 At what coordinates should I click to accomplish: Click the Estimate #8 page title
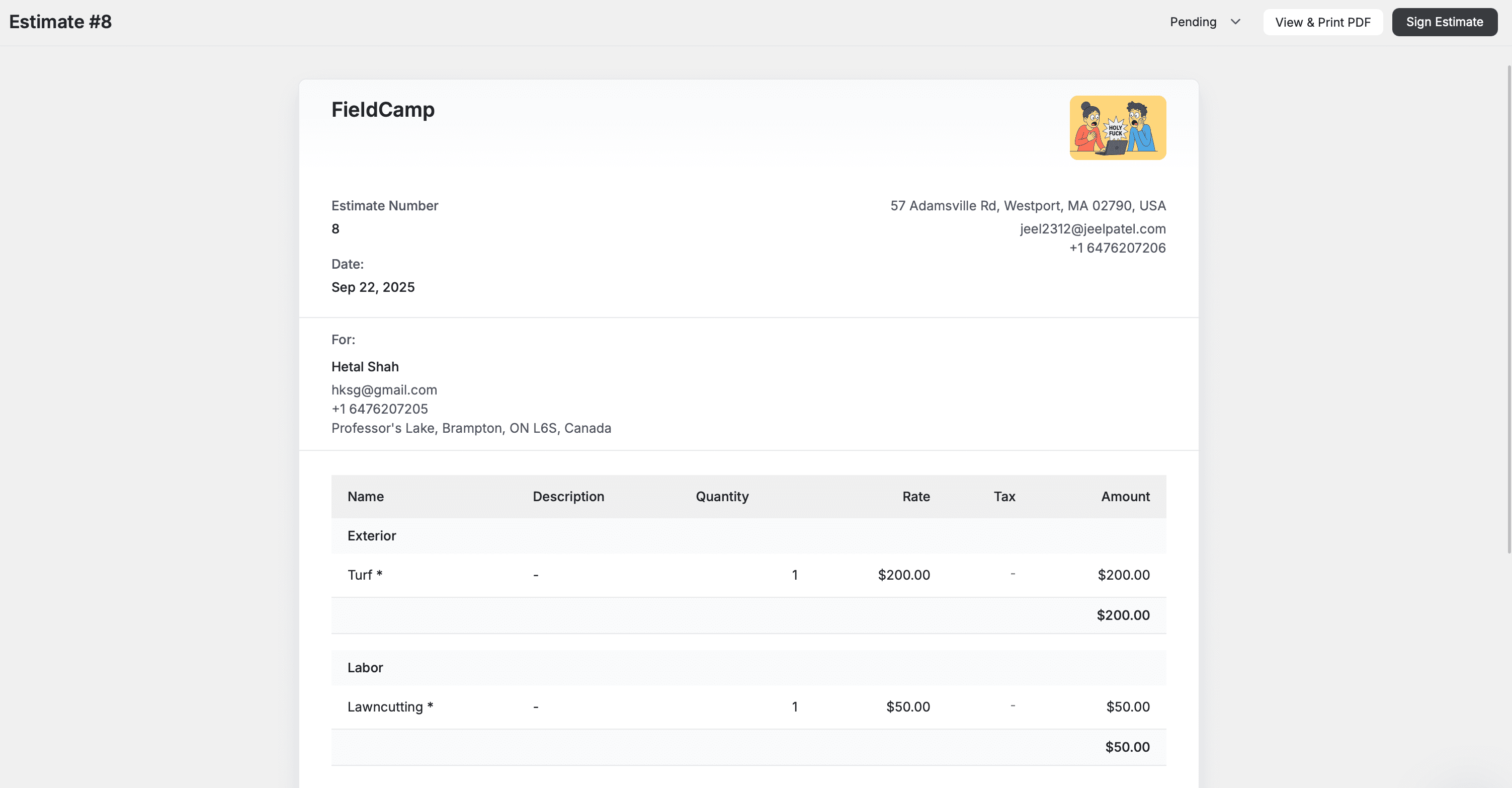click(59, 22)
